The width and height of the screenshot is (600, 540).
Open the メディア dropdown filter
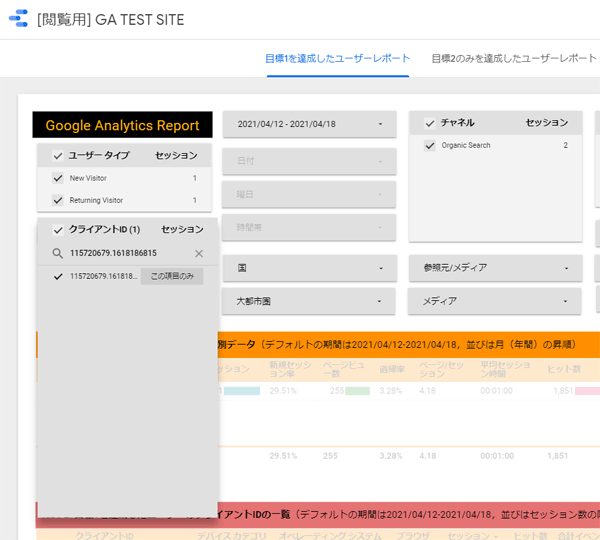point(495,301)
